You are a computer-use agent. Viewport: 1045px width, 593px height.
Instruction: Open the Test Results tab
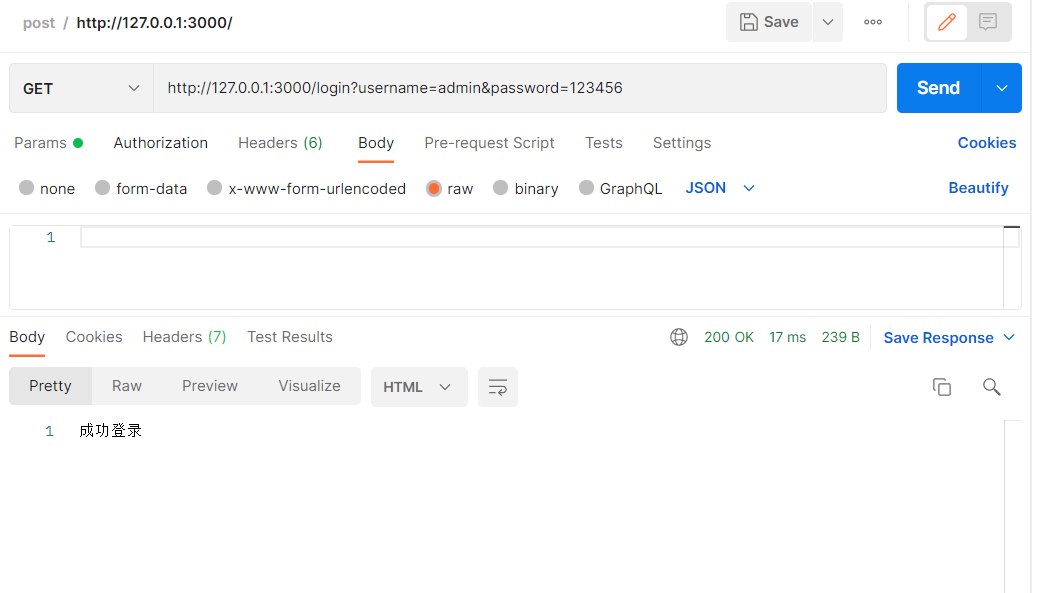pos(290,337)
